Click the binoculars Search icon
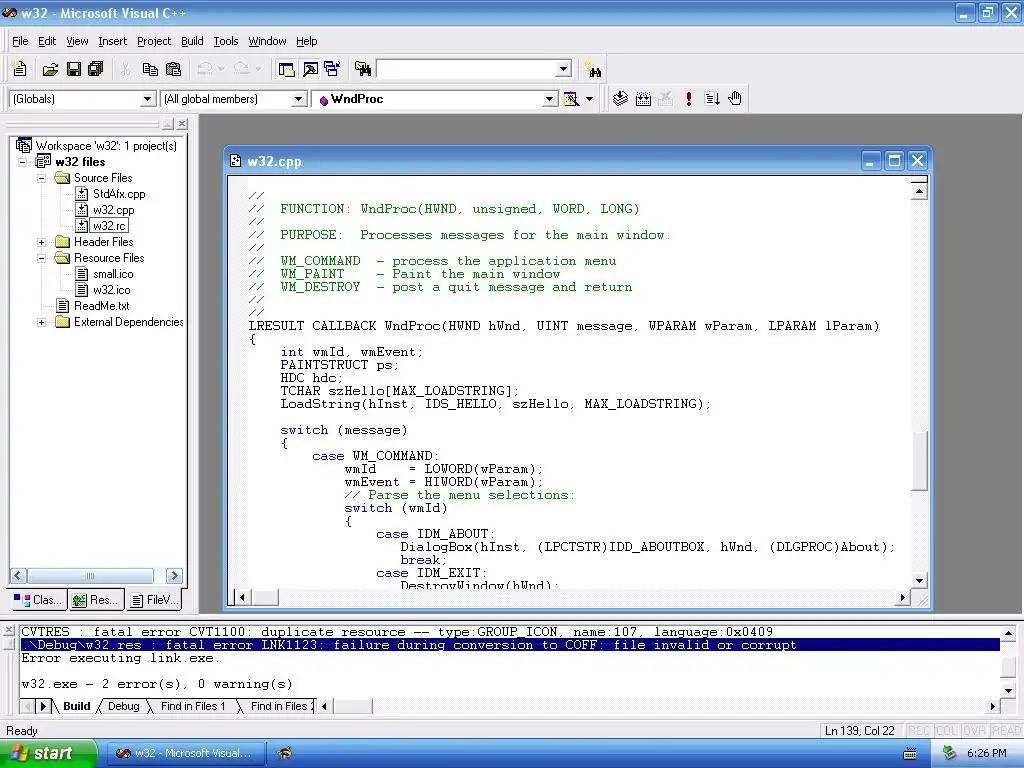 [594, 69]
